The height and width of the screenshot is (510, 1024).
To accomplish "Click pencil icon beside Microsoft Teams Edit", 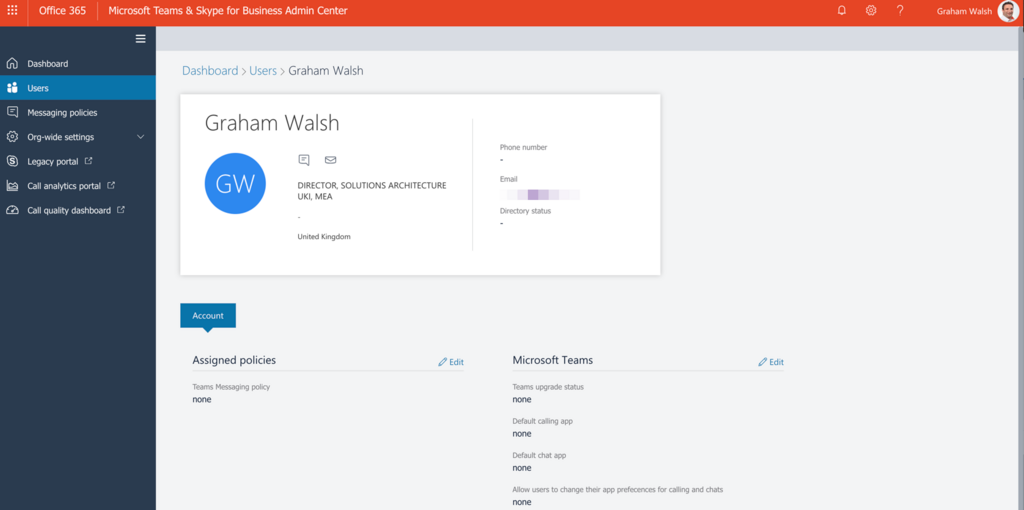I will tap(763, 362).
